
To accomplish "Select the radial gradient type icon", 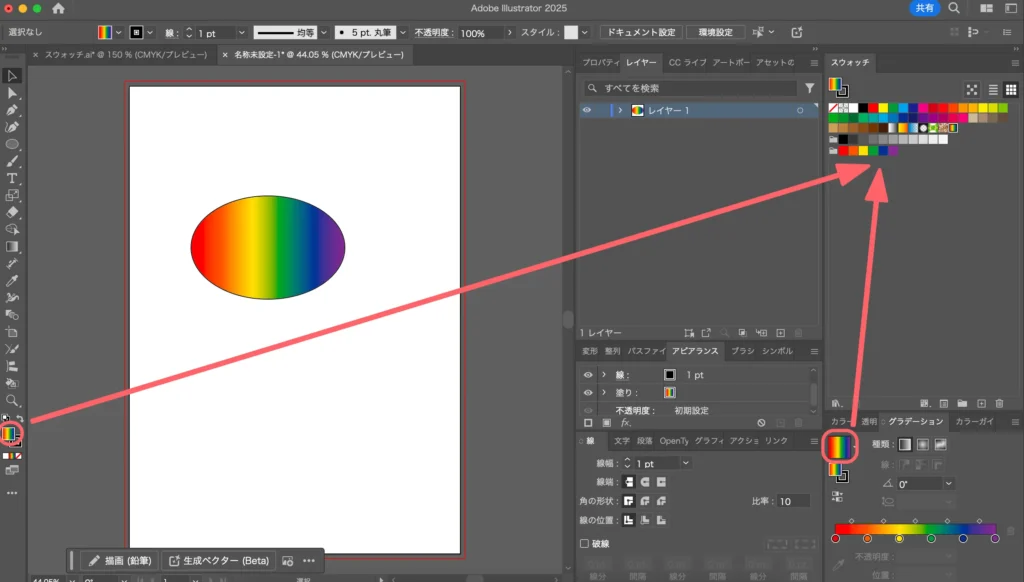I will [x=922, y=445].
